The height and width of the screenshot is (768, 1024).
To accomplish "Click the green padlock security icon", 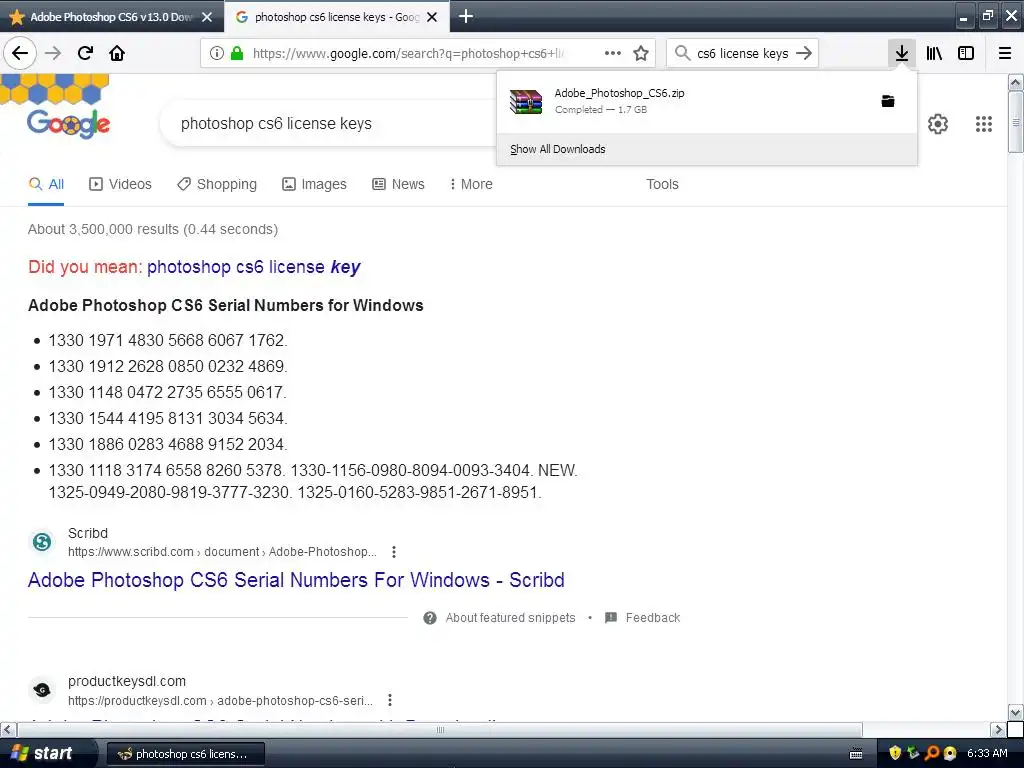I will click(238, 53).
